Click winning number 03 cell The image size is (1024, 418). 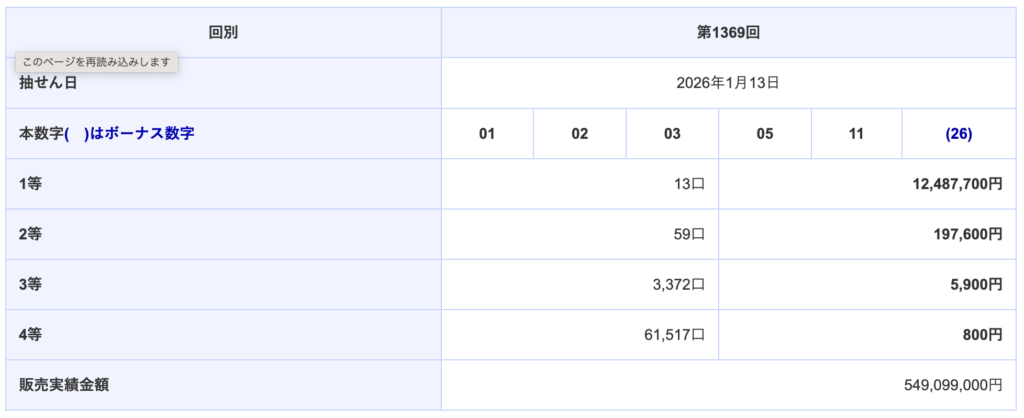[x=672, y=134]
